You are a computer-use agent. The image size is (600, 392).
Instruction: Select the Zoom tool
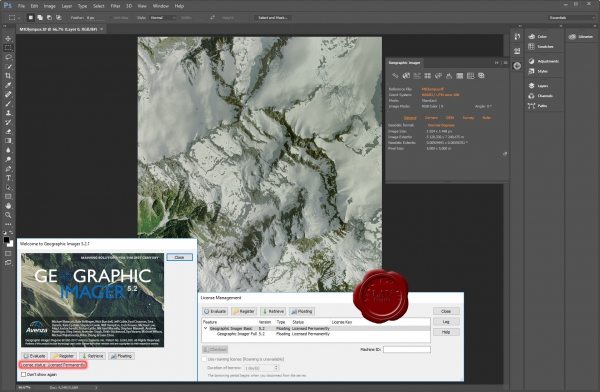(x=8, y=215)
